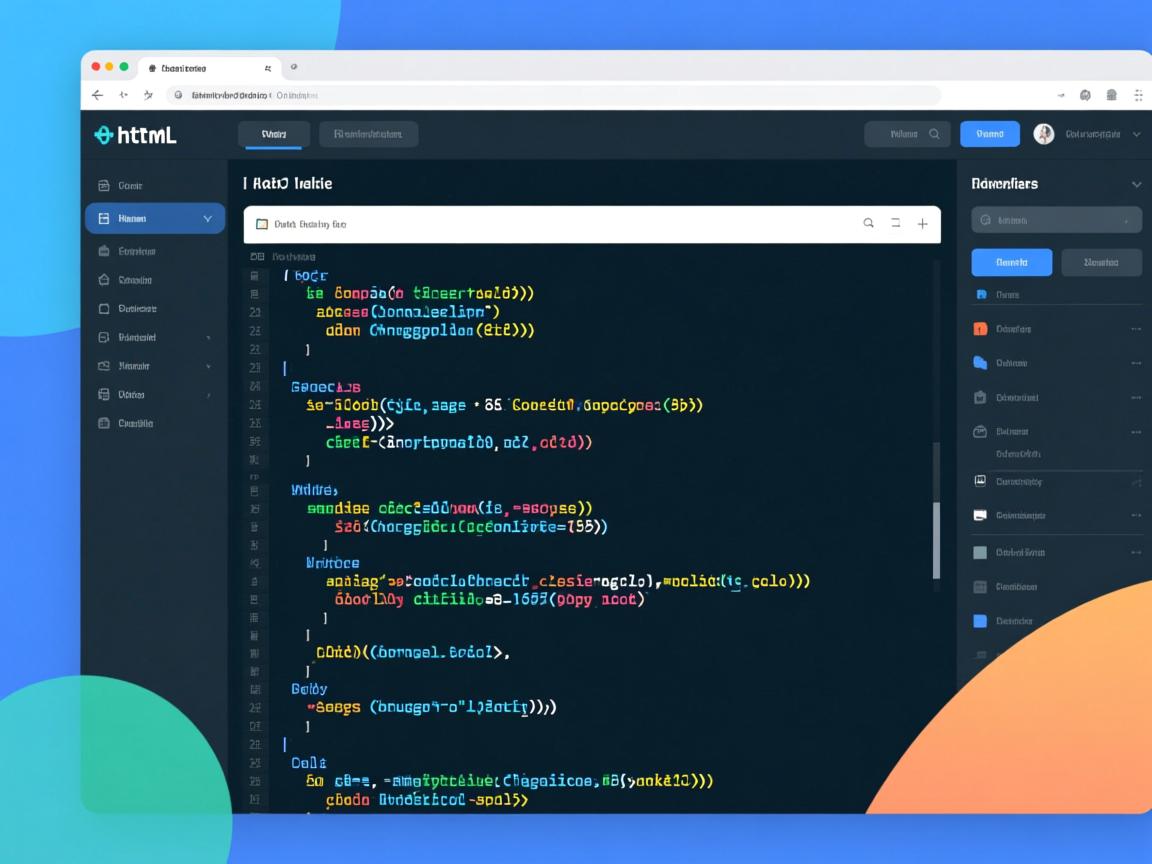Viewport: 1152px width, 864px height.
Task: Click the magnifier icon in the white file bar
Action: [868, 224]
